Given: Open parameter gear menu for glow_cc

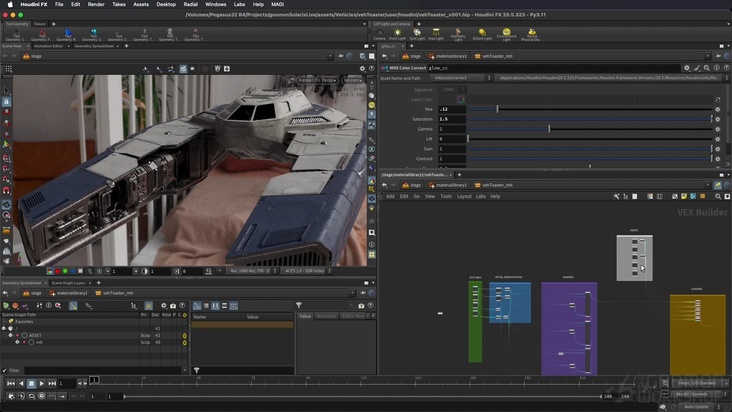Looking at the screenshot, I should click(687, 68).
